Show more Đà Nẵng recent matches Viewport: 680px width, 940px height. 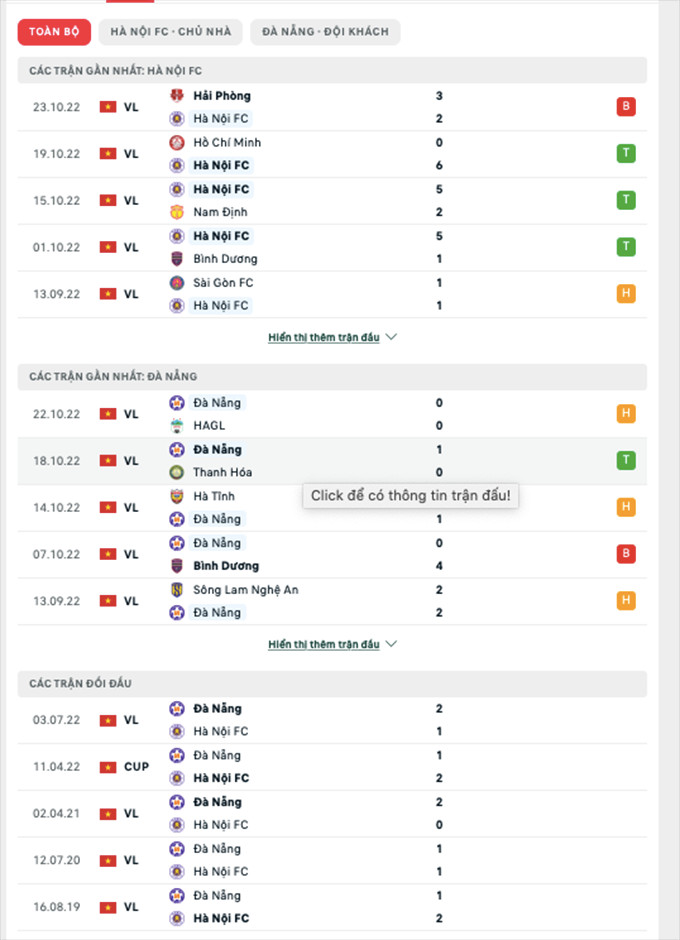tap(332, 645)
